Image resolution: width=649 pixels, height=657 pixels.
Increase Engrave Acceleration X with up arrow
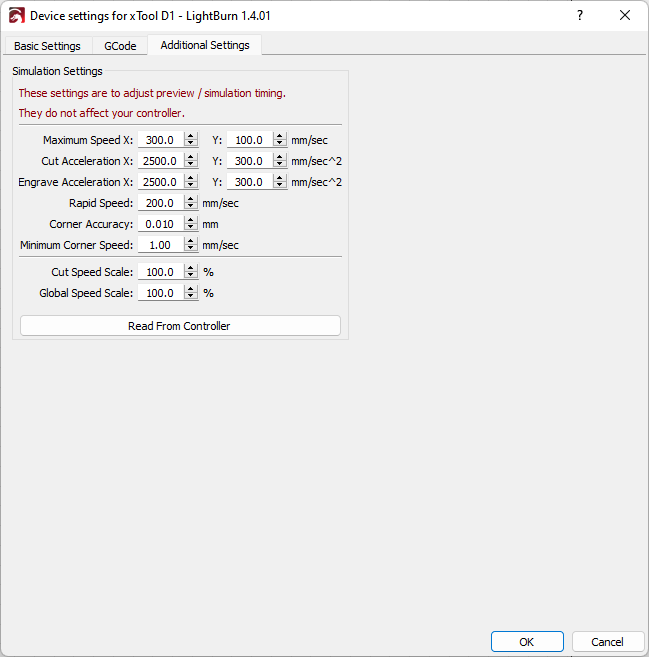point(191,178)
